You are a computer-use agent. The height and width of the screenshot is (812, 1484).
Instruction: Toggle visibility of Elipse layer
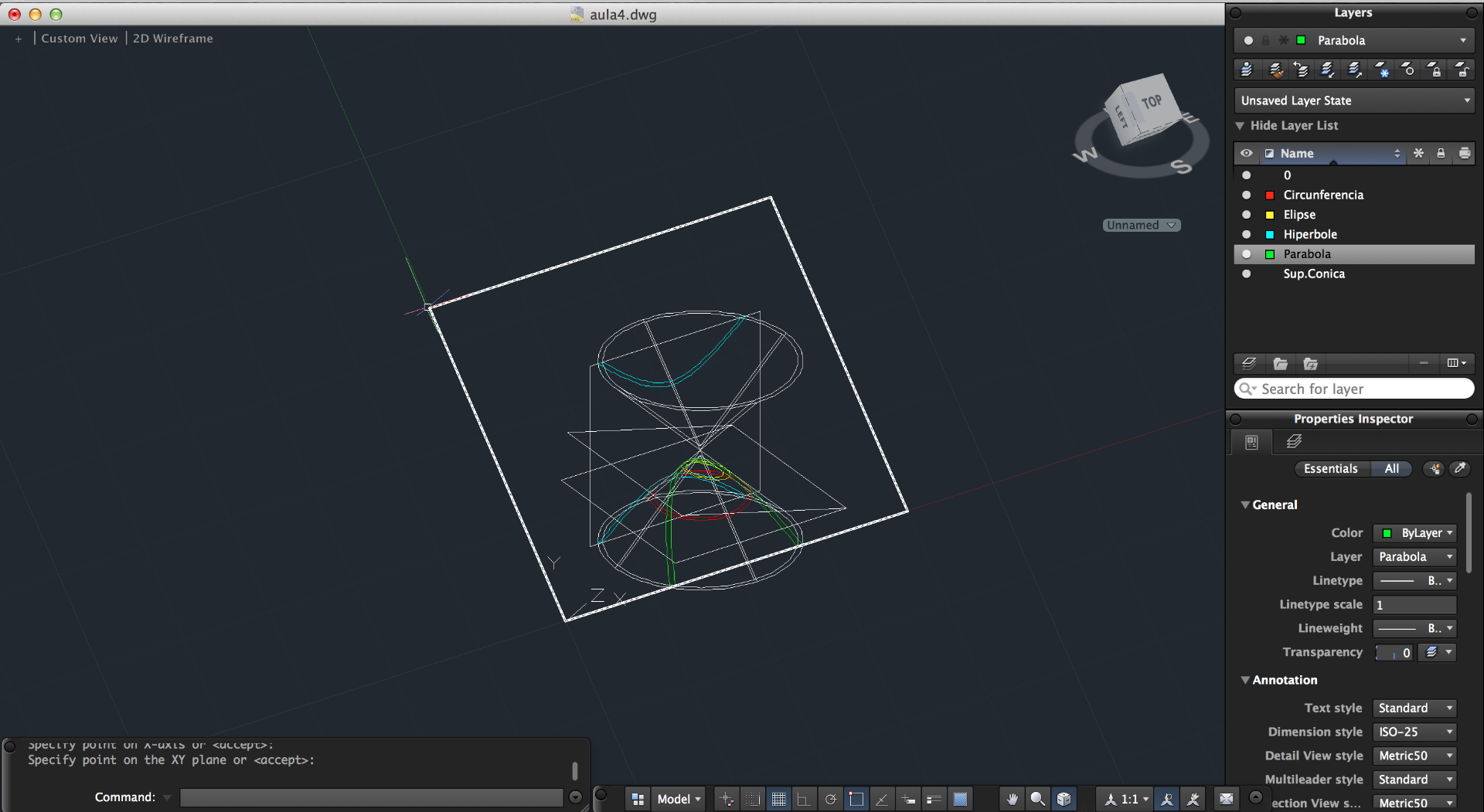click(x=1246, y=215)
